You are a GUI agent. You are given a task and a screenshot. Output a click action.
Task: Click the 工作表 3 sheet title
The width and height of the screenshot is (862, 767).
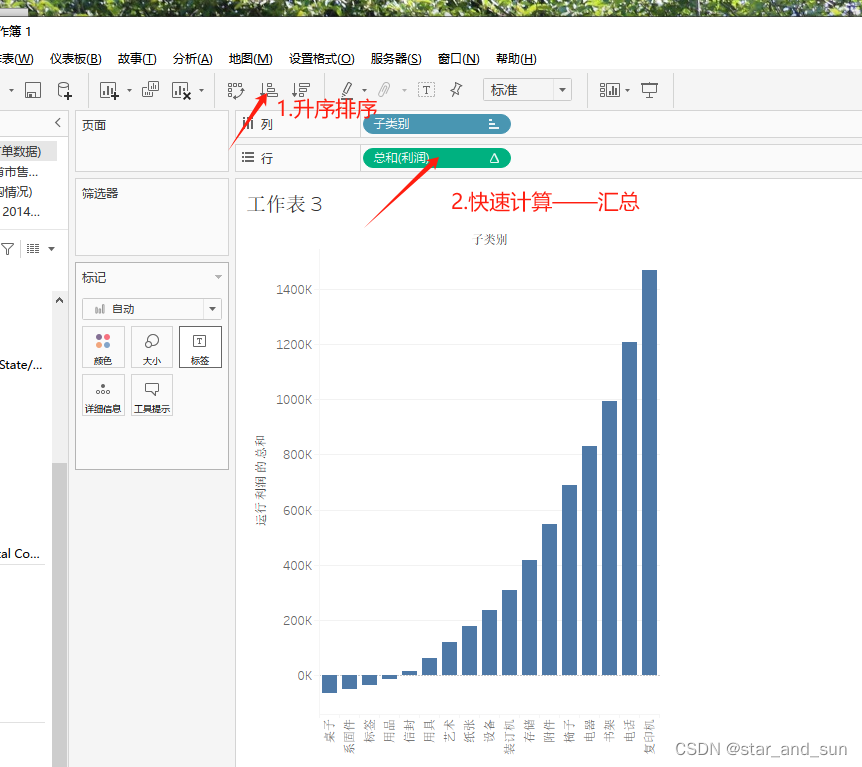[x=284, y=205]
